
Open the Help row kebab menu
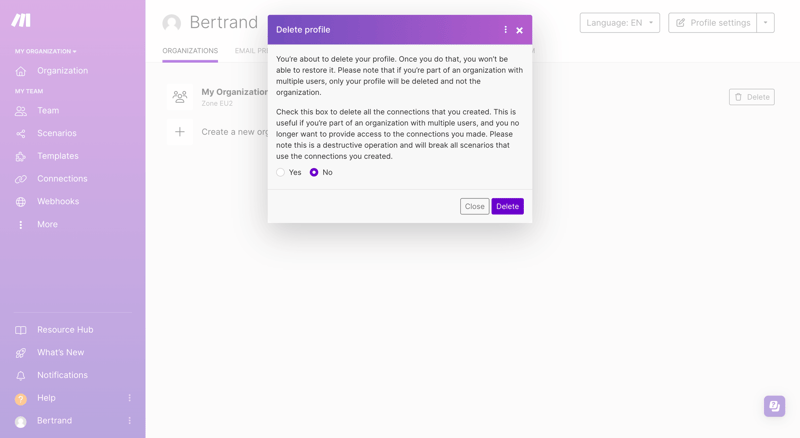pyautogui.click(x=130, y=398)
